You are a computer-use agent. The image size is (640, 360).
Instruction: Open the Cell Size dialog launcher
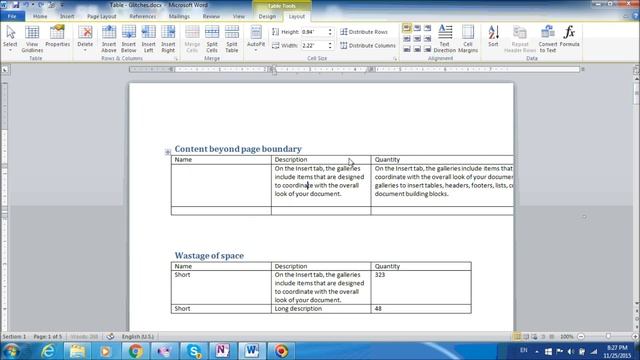click(395, 59)
